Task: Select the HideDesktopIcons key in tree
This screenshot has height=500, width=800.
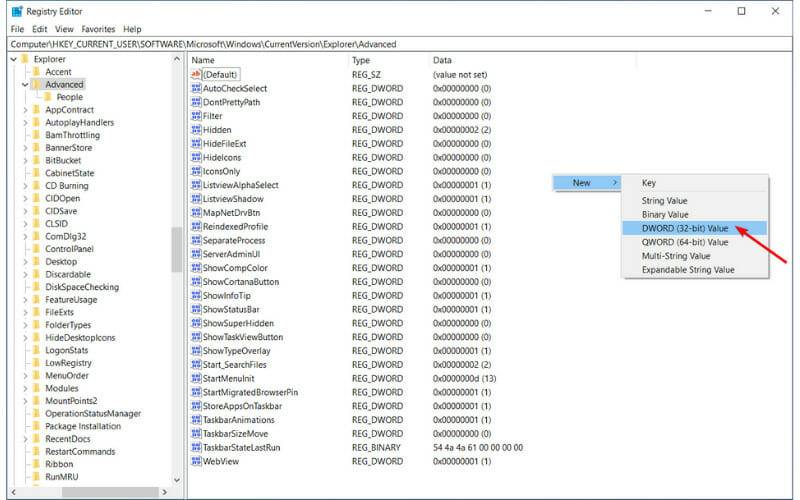Action: click(80, 338)
